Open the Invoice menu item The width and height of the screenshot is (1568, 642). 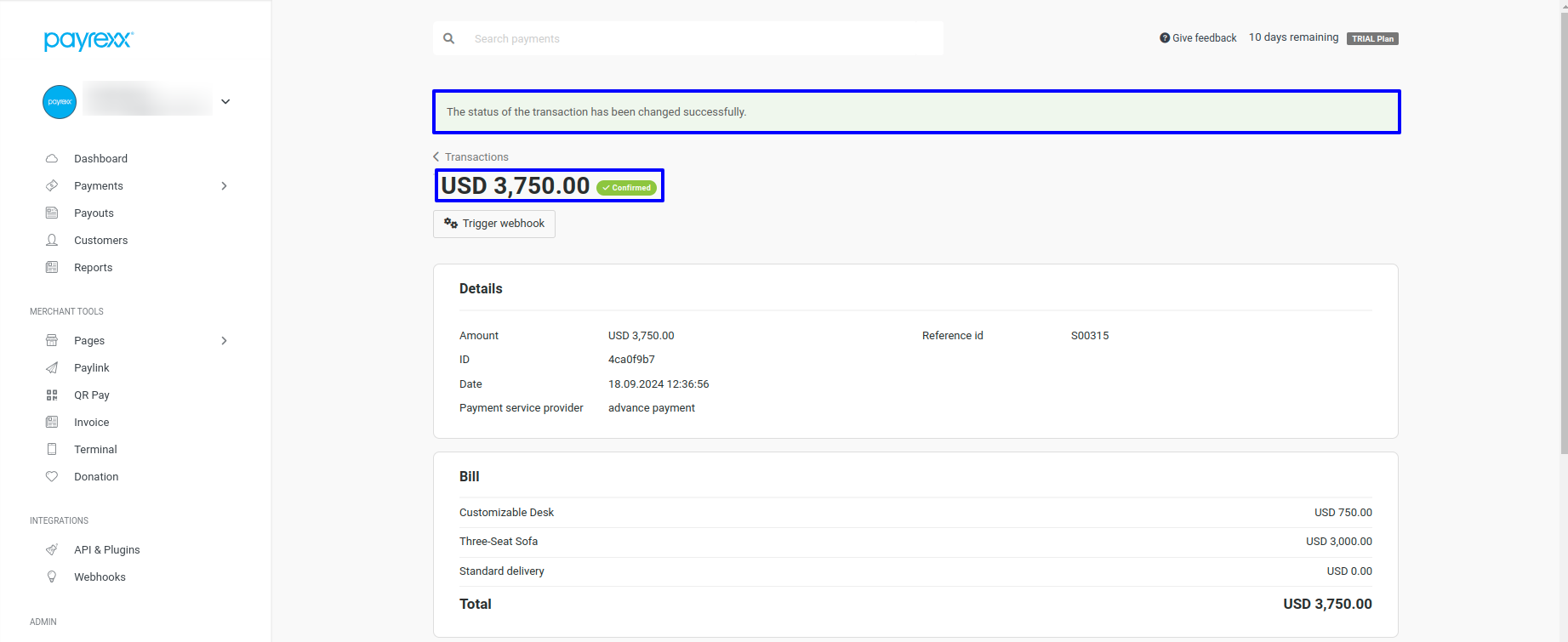coord(91,422)
